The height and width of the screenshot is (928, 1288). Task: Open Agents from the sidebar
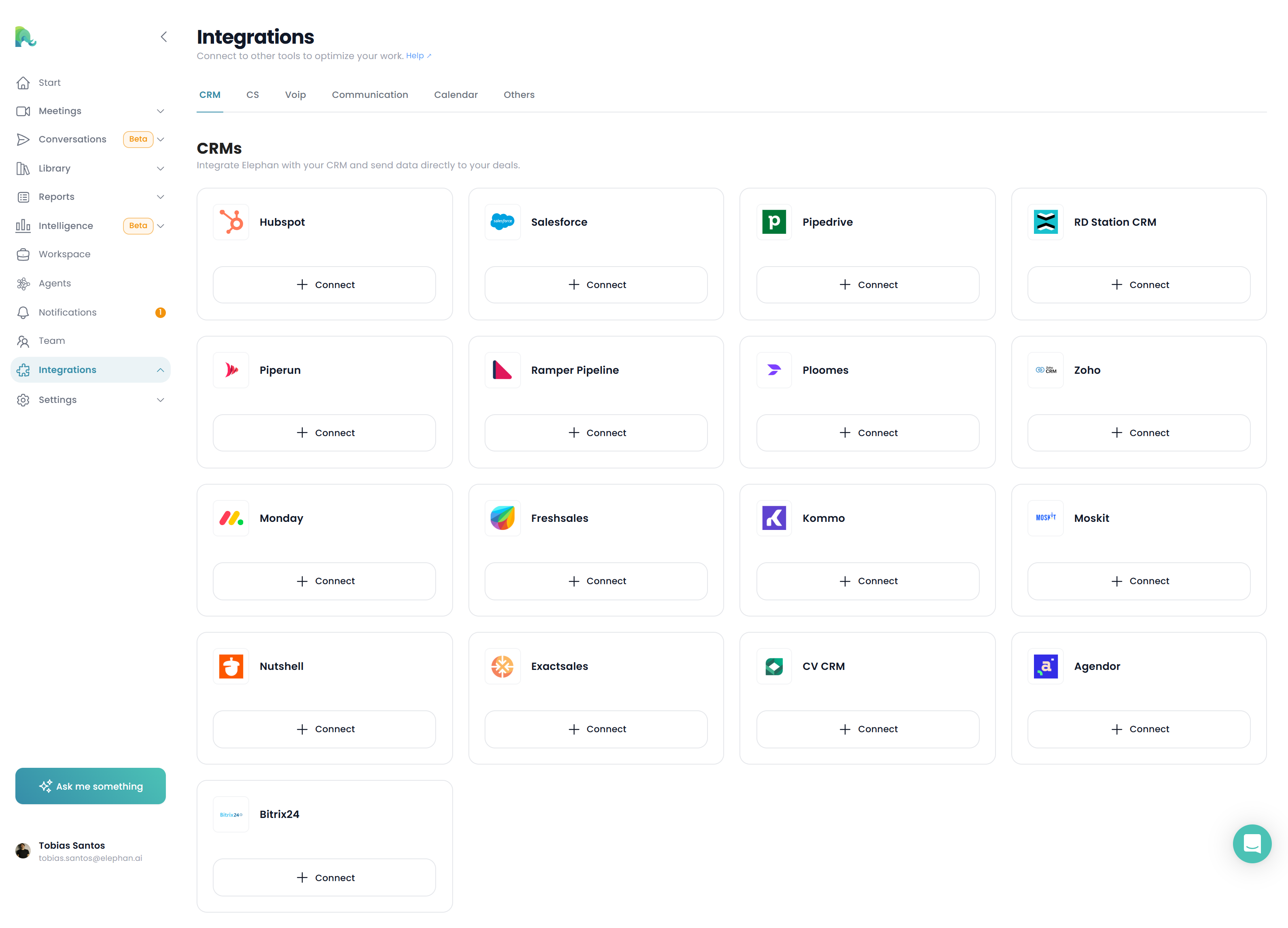click(55, 284)
